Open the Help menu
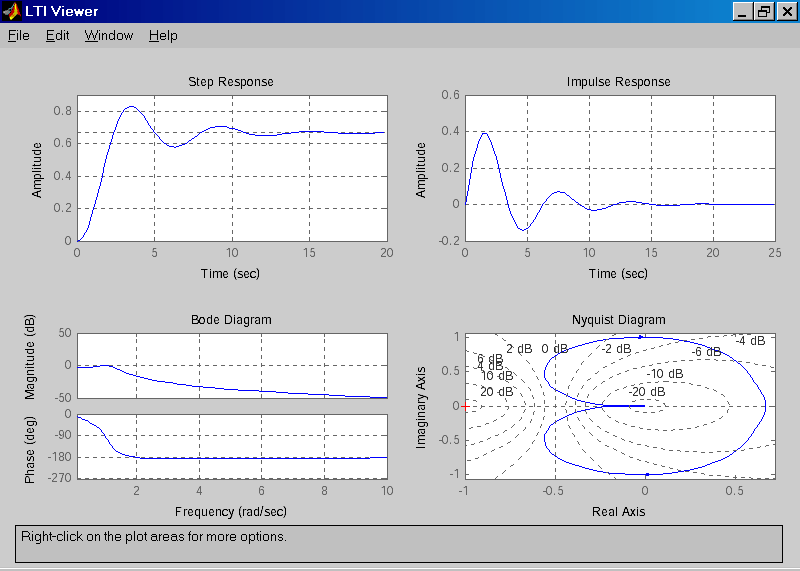 coord(163,36)
